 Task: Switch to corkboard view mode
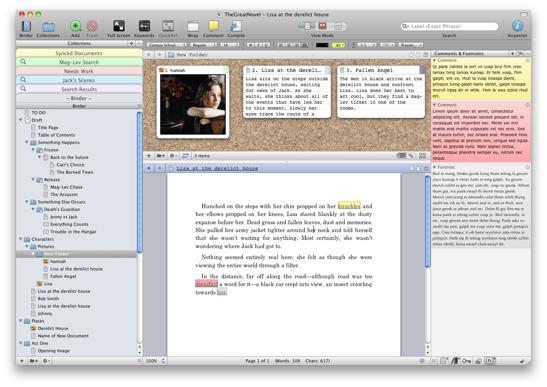(322, 26)
